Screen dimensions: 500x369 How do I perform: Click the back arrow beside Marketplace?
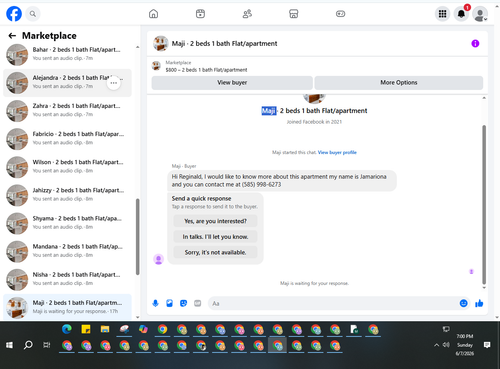[12, 36]
